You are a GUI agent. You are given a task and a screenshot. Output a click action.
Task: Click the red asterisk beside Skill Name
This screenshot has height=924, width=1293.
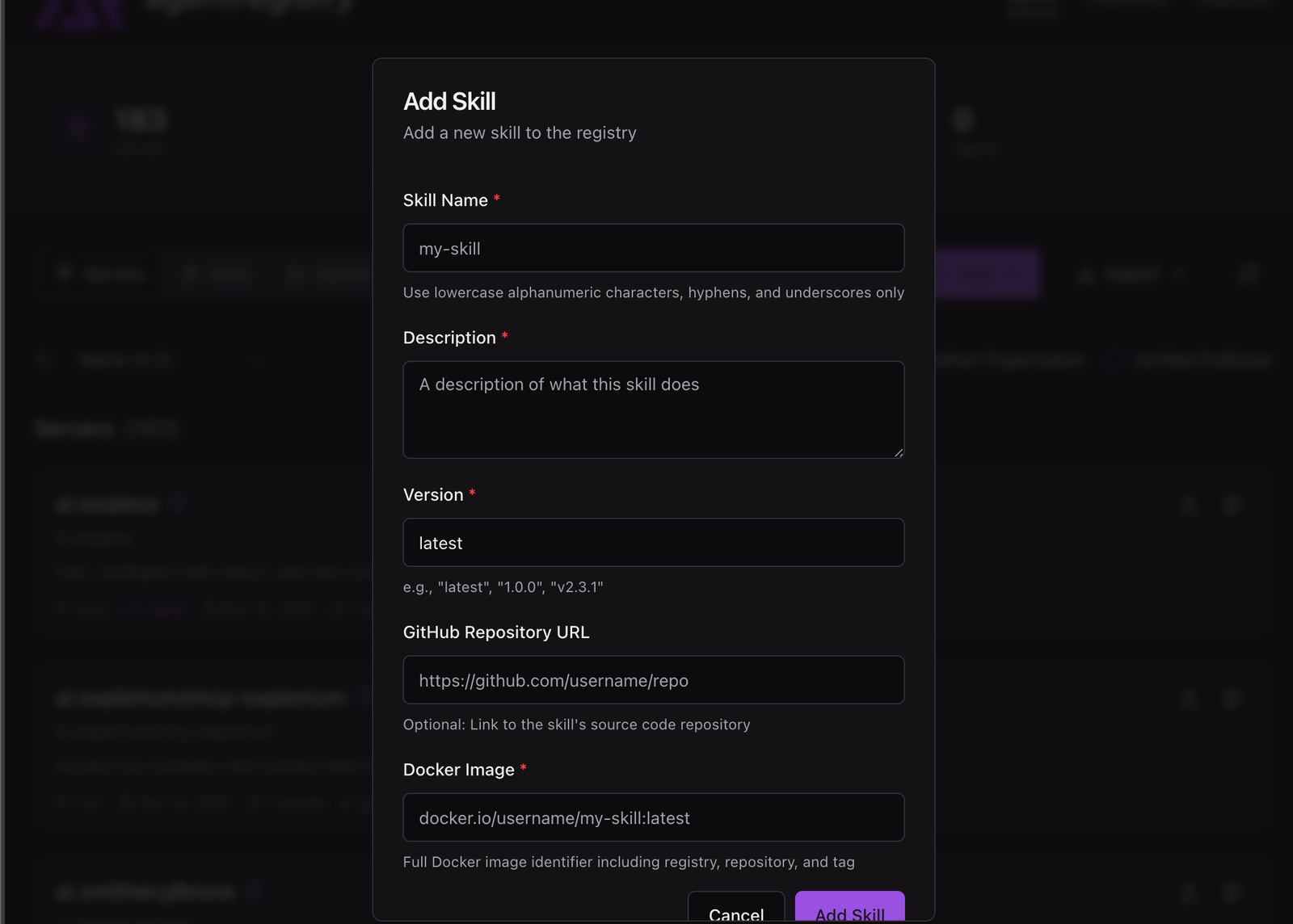pos(497,199)
